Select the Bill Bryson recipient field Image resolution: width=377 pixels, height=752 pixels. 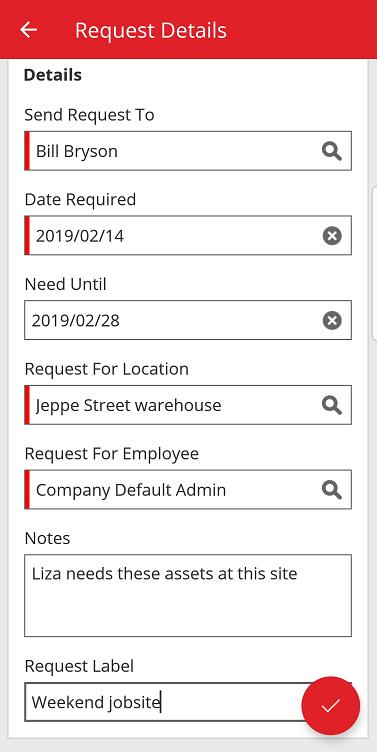pos(188,151)
